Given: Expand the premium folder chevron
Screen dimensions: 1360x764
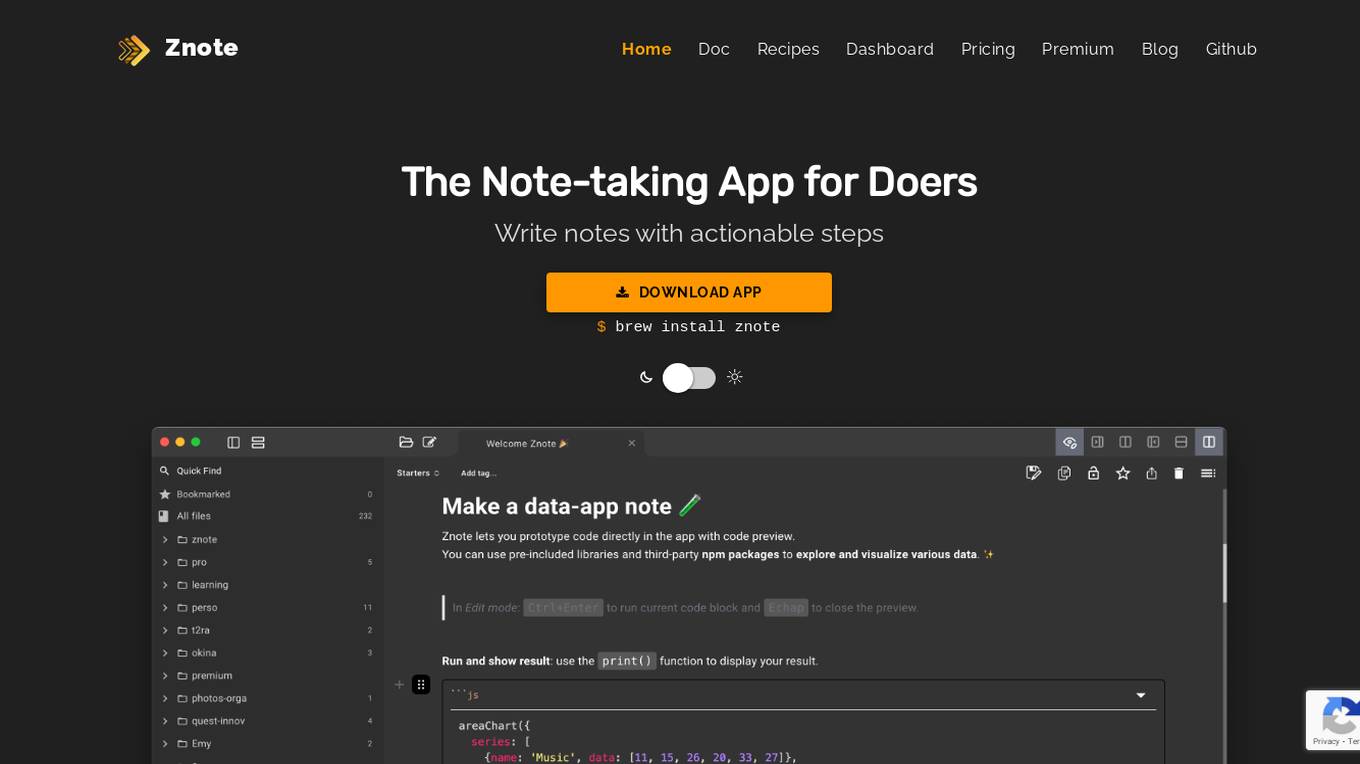Looking at the screenshot, I should click(x=165, y=676).
